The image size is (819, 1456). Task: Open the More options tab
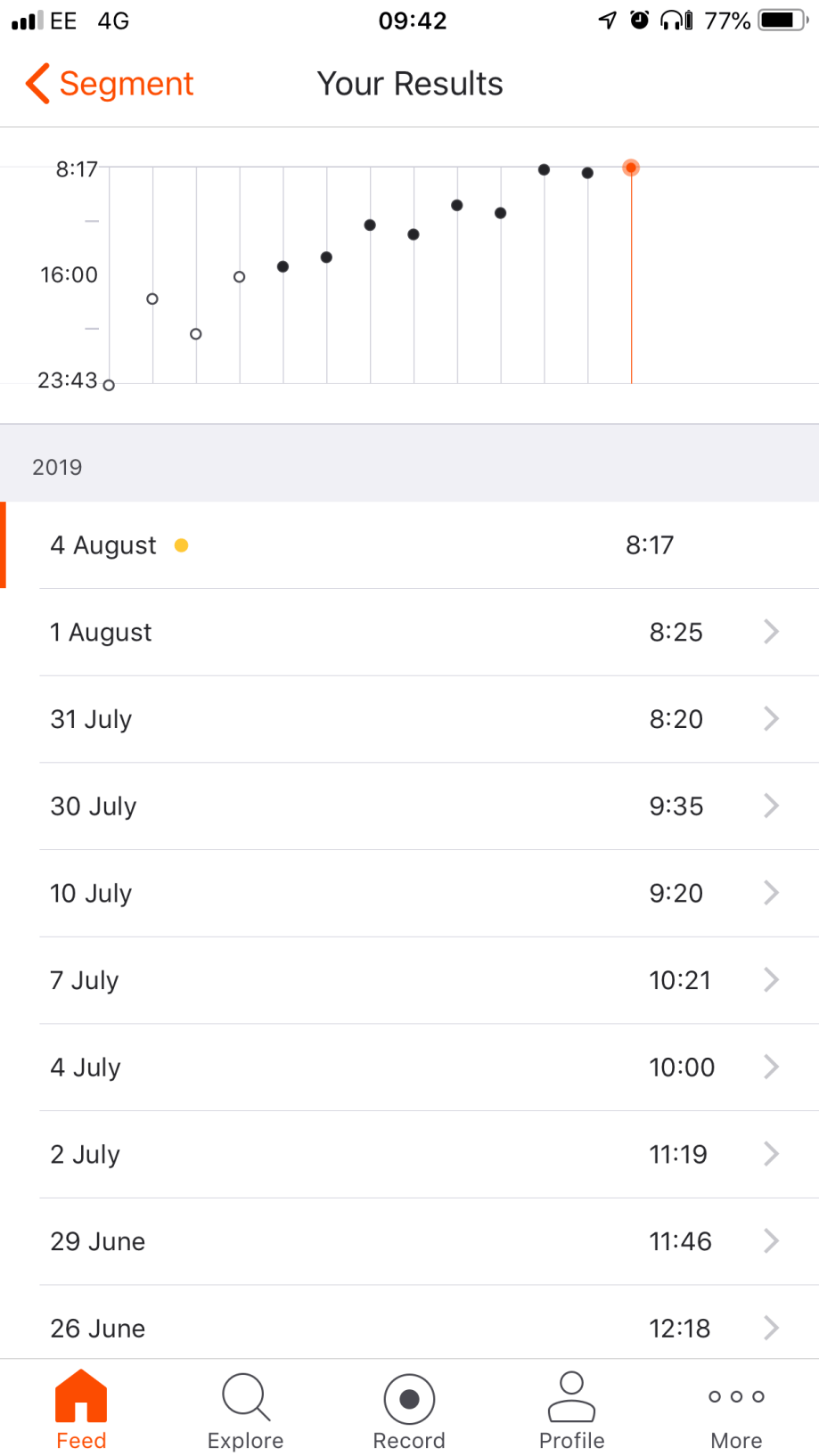(736, 1410)
